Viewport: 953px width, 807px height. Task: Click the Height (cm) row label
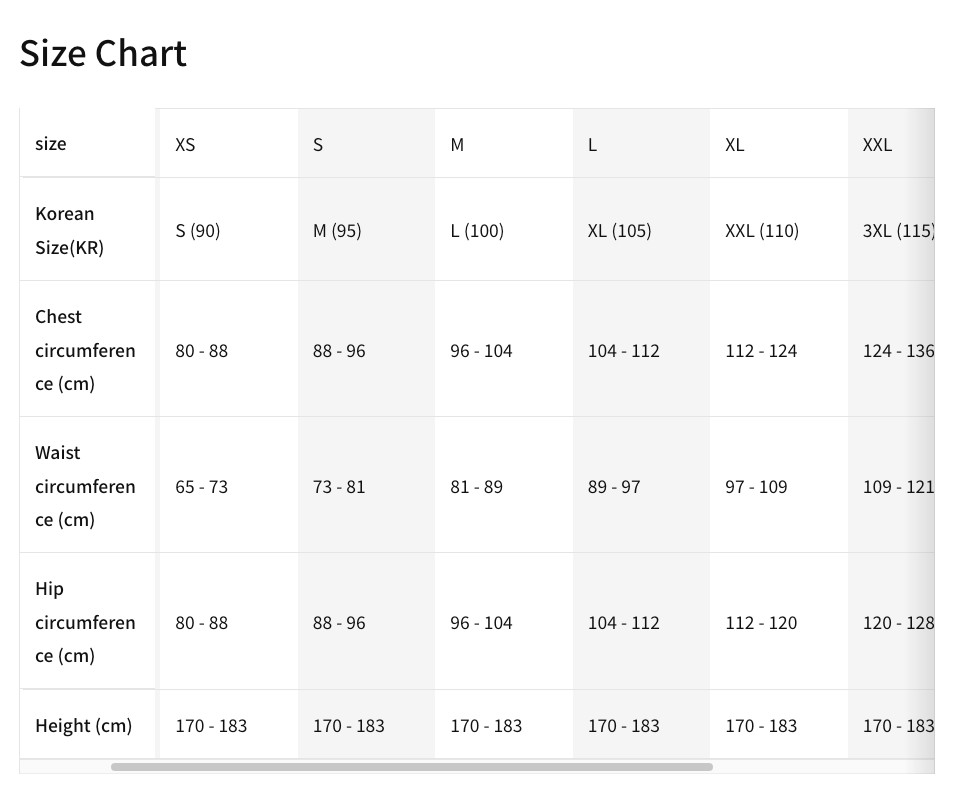click(x=83, y=726)
